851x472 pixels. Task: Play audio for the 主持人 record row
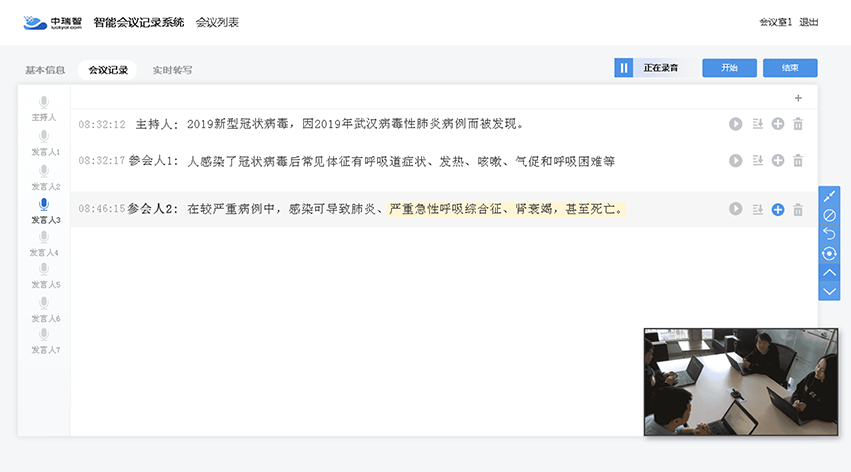(x=736, y=124)
